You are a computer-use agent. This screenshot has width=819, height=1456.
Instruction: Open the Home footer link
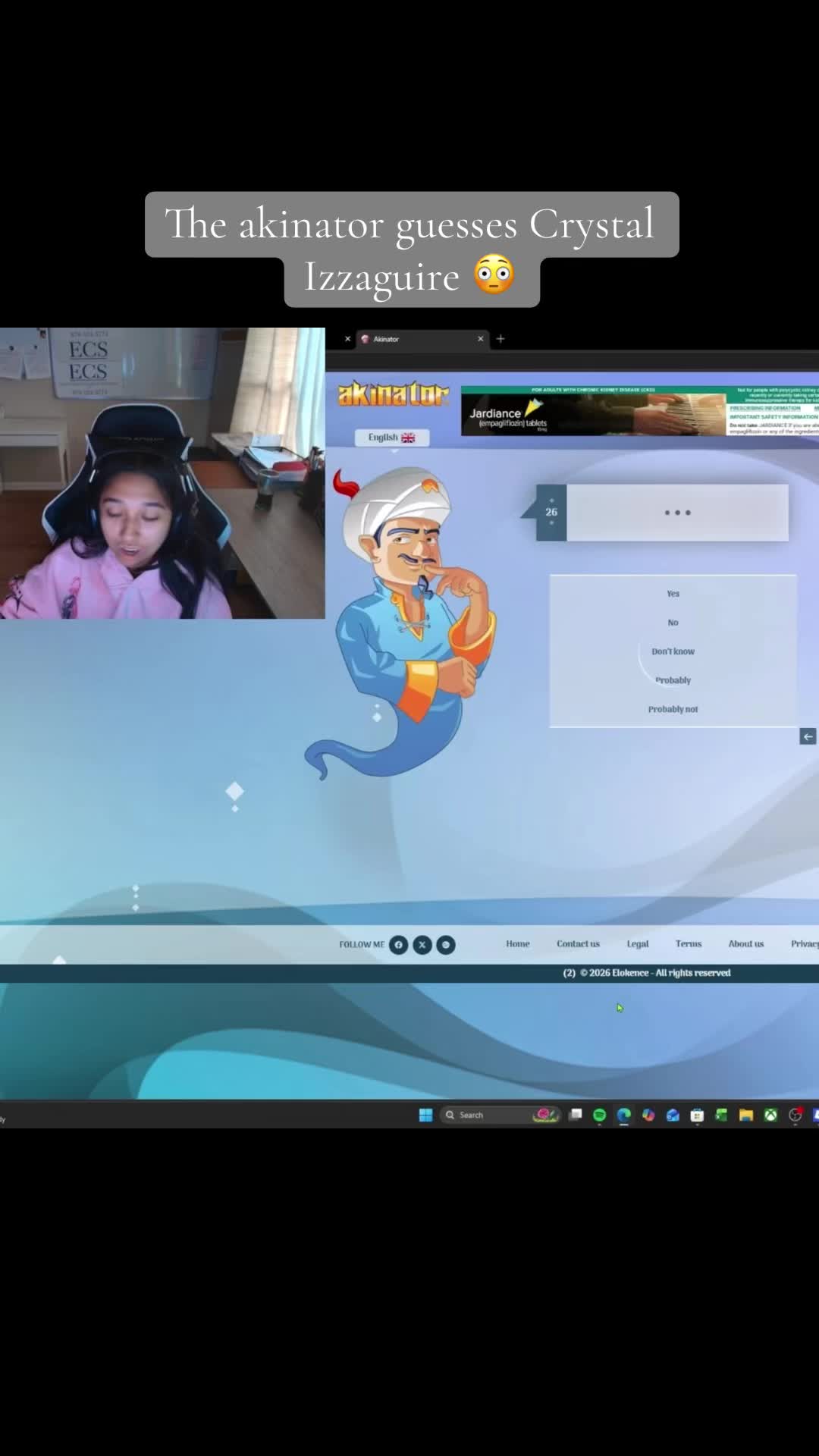(x=518, y=944)
